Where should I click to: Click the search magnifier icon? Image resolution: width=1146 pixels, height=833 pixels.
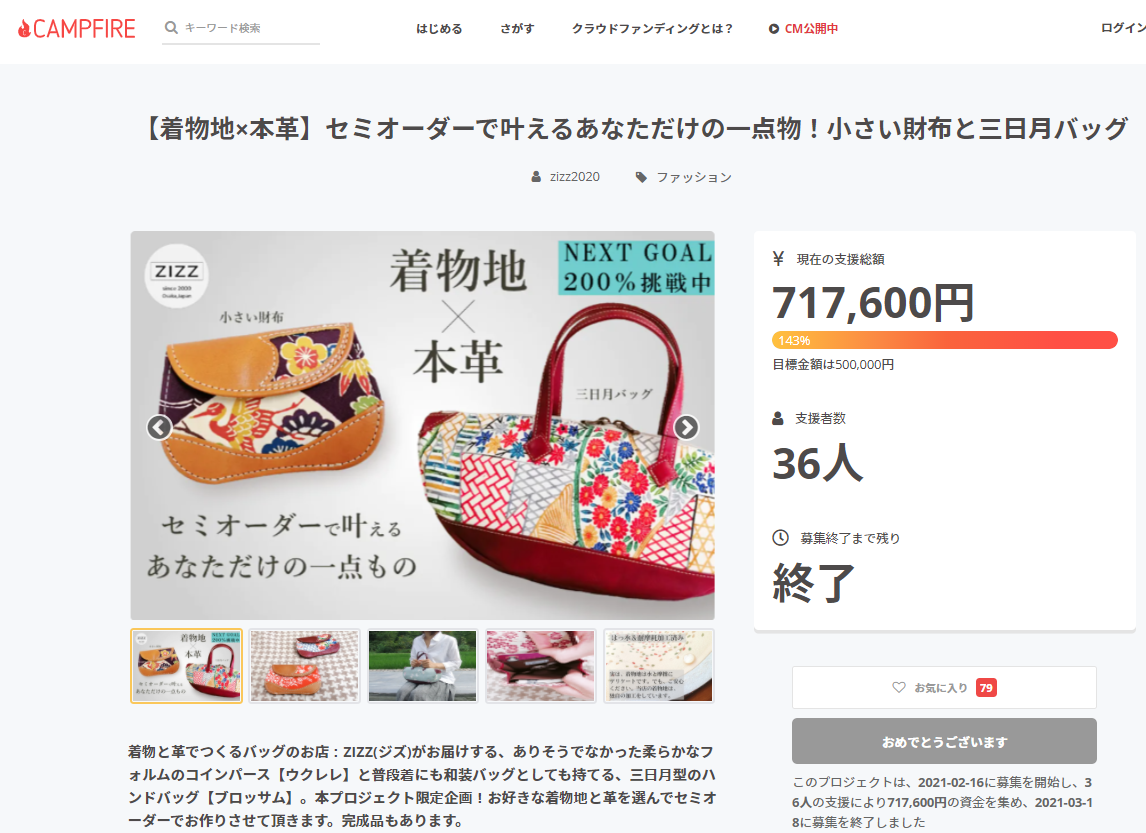[171, 28]
